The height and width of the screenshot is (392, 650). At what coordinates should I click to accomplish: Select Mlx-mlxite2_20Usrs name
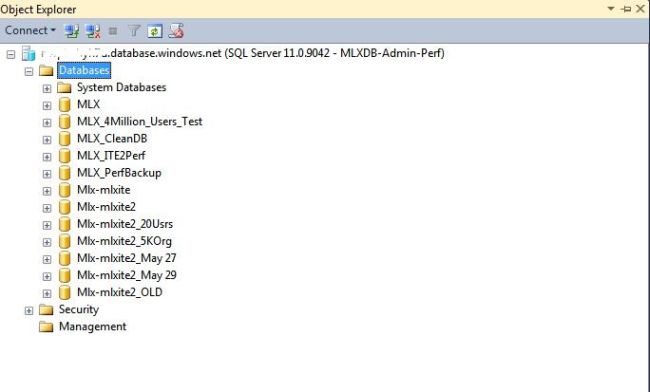(125, 224)
